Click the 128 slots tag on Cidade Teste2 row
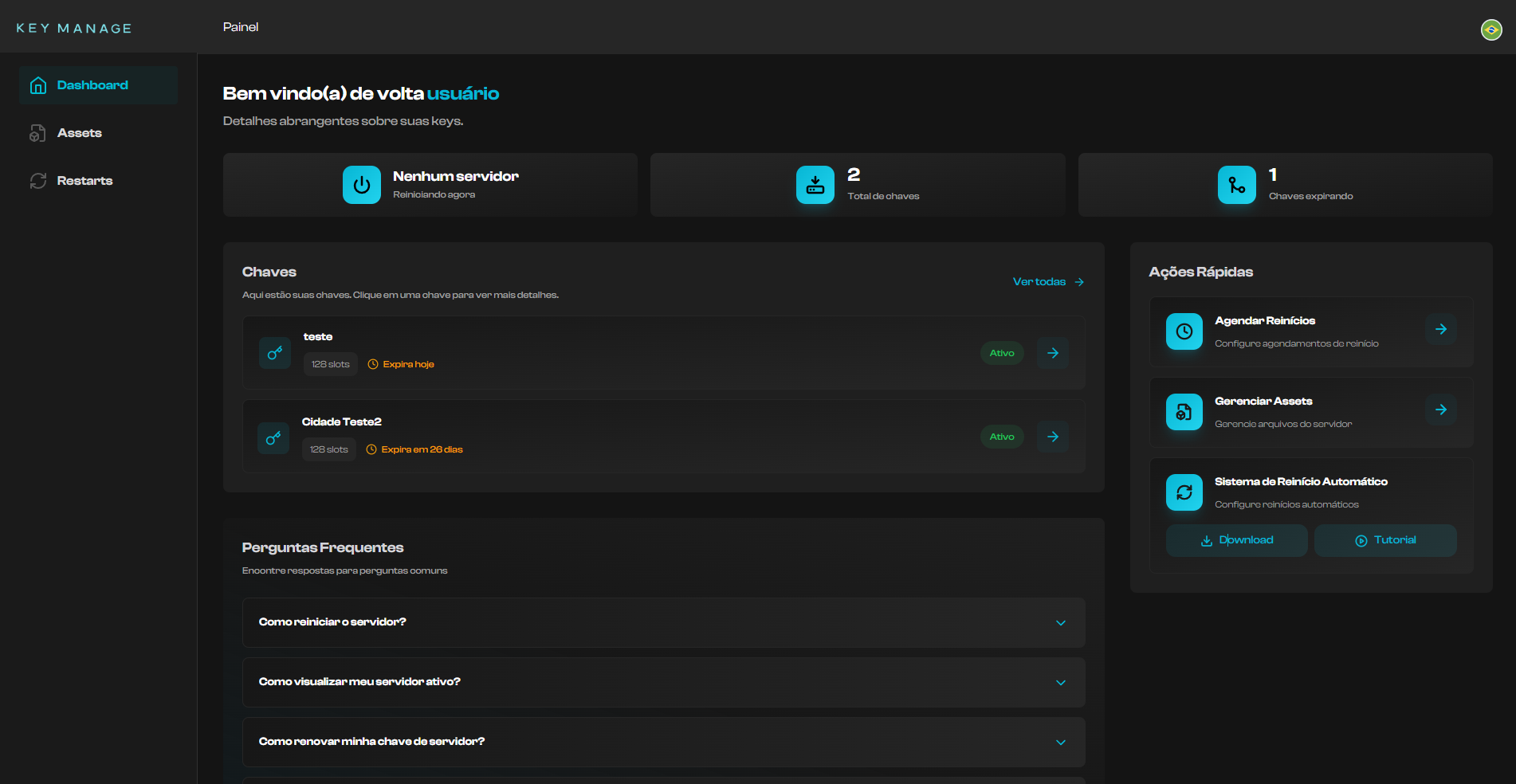This screenshot has height=784, width=1516. click(329, 449)
